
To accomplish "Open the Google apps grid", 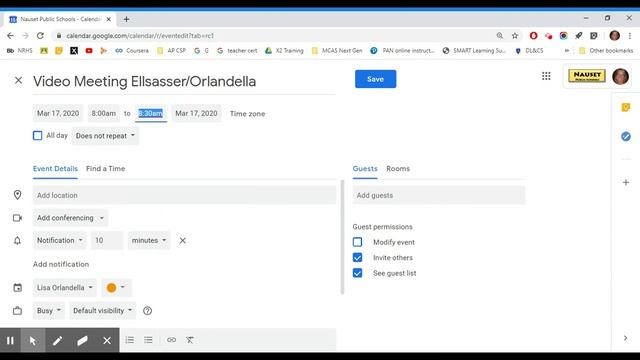I will point(546,76).
